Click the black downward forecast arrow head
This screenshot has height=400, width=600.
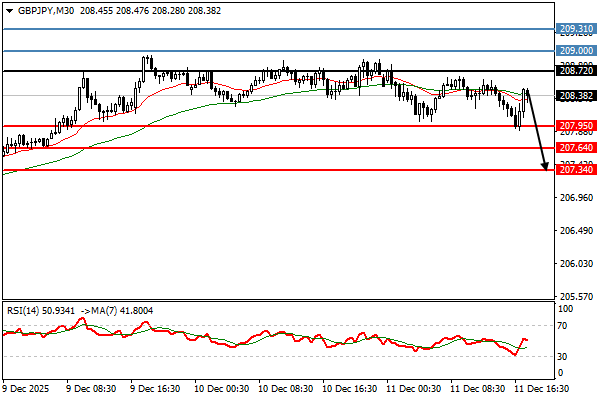coord(546,165)
